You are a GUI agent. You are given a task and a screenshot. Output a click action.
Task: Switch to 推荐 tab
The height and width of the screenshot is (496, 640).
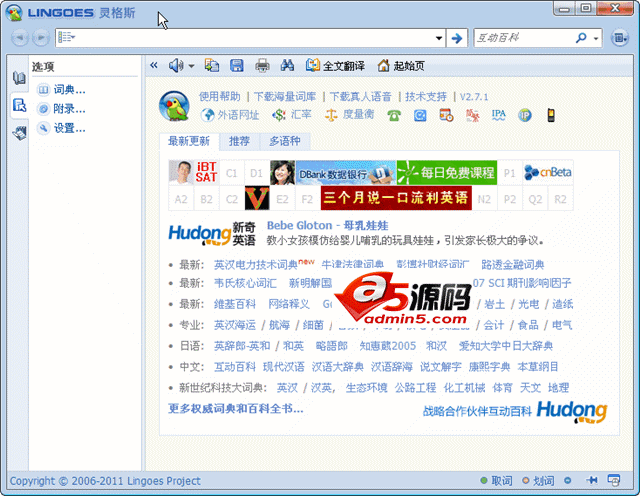239,141
